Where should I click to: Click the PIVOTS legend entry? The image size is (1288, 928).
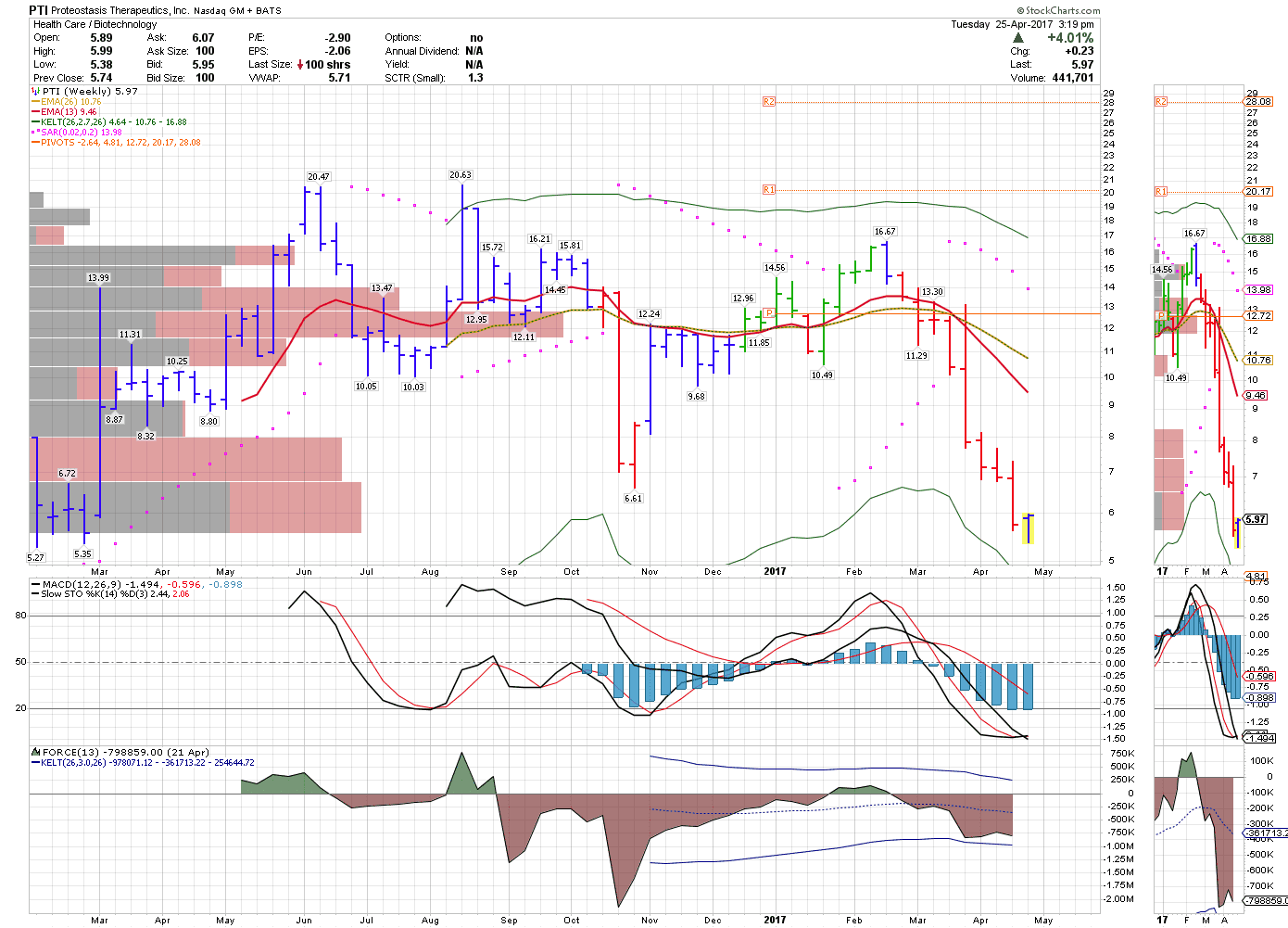116,143
